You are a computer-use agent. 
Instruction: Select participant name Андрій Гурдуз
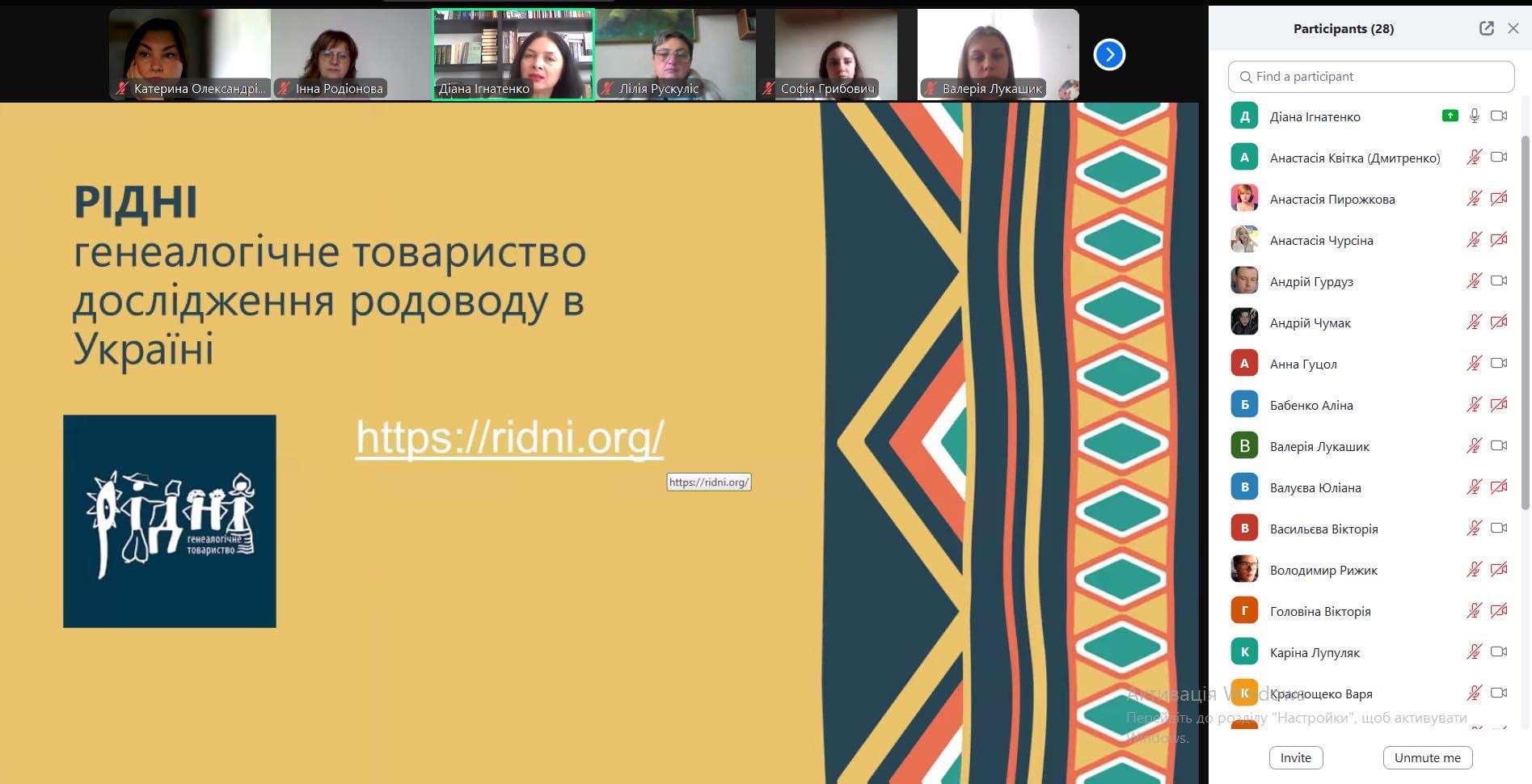[1311, 281]
